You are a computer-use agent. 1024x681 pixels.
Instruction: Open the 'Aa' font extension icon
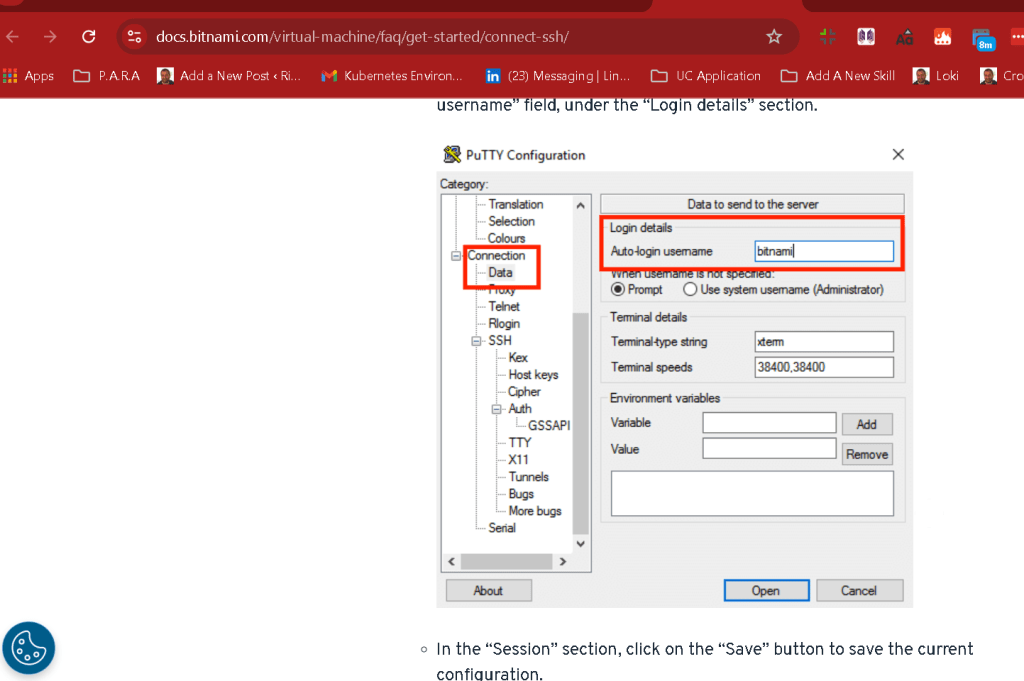[x=904, y=38]
